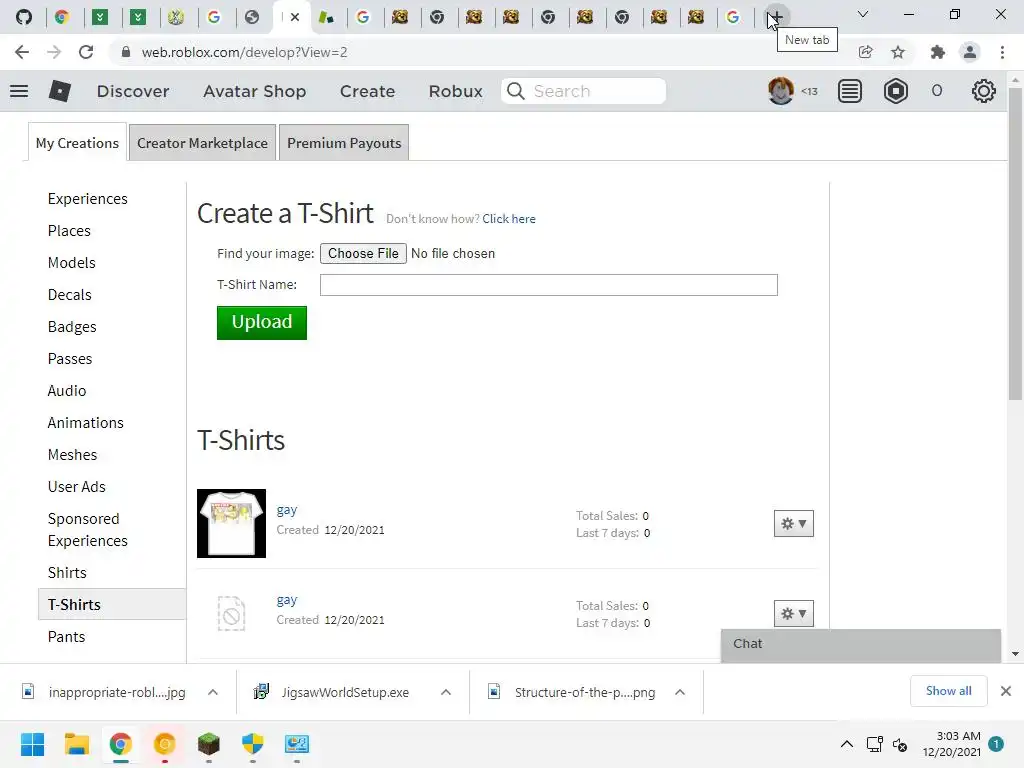Screen dimensions: 1024x768
Task: Open Minecraft block icon on taskbar
Action: coord(209,744)
